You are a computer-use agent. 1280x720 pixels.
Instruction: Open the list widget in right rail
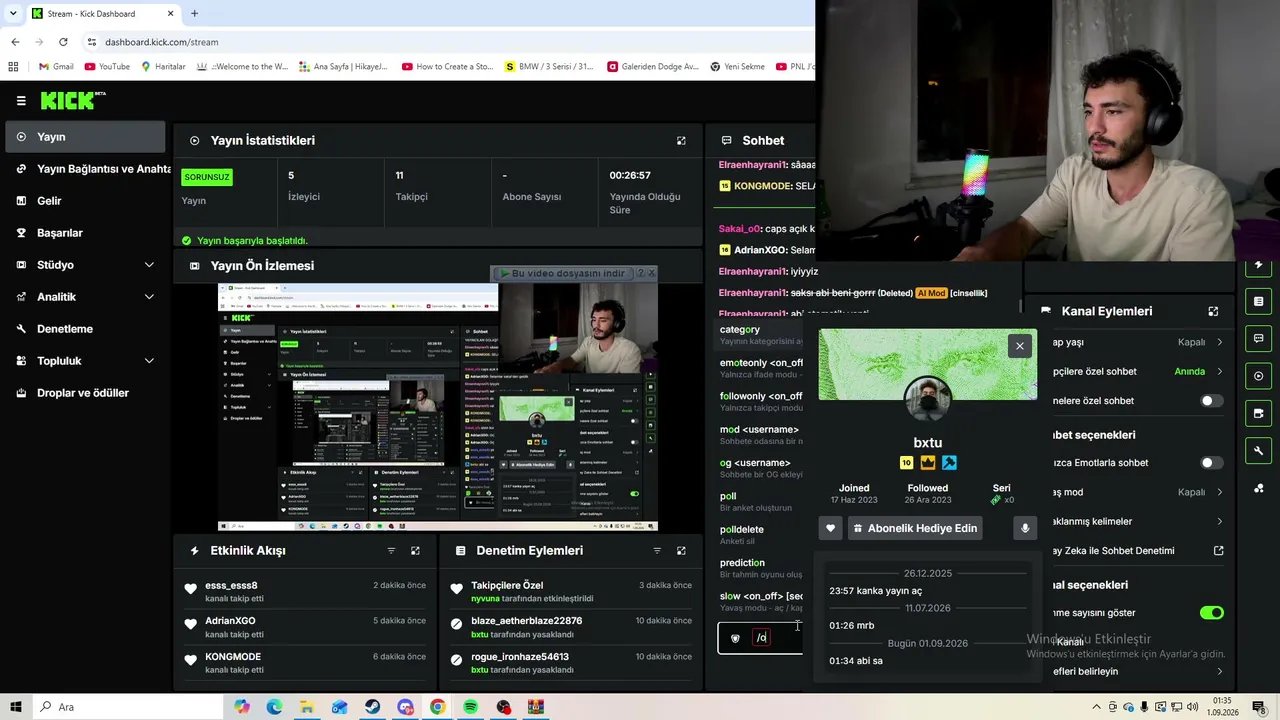[1258, 301]
